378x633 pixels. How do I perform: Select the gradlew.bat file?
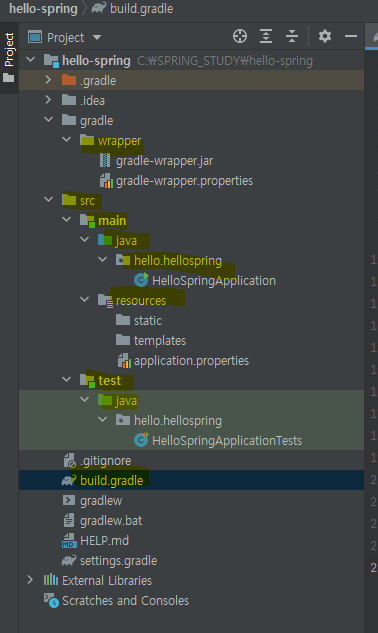pos(111,520)
